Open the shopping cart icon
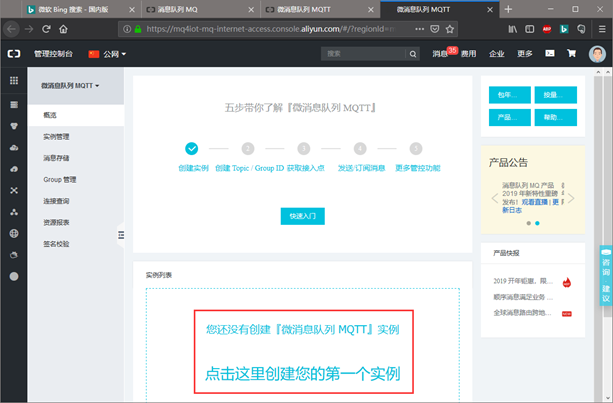 coord(572,53)
